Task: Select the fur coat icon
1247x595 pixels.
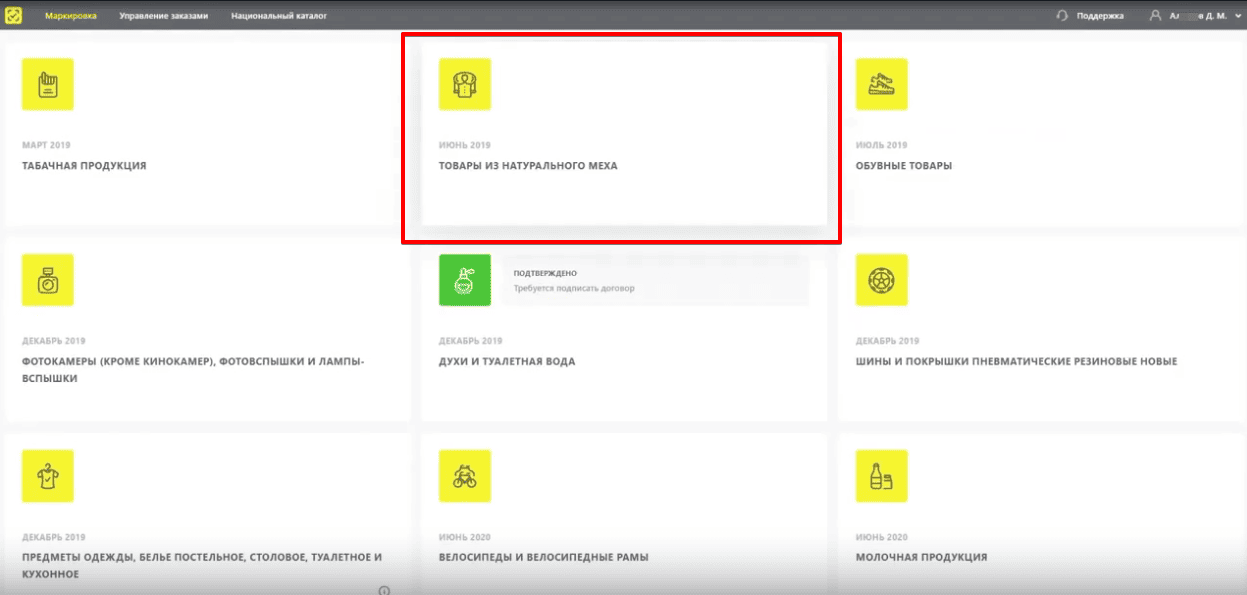Action: [x=465, y=84]
